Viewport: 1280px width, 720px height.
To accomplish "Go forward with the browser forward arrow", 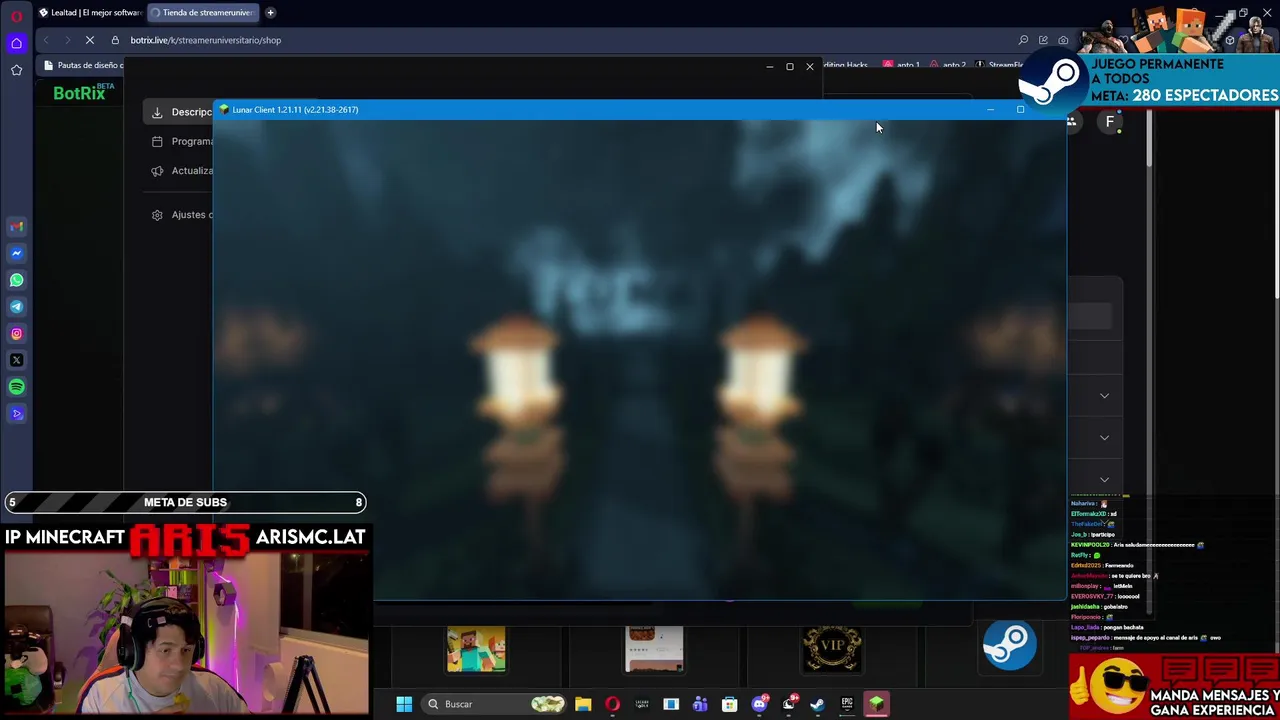I will [x=67, y=40].
